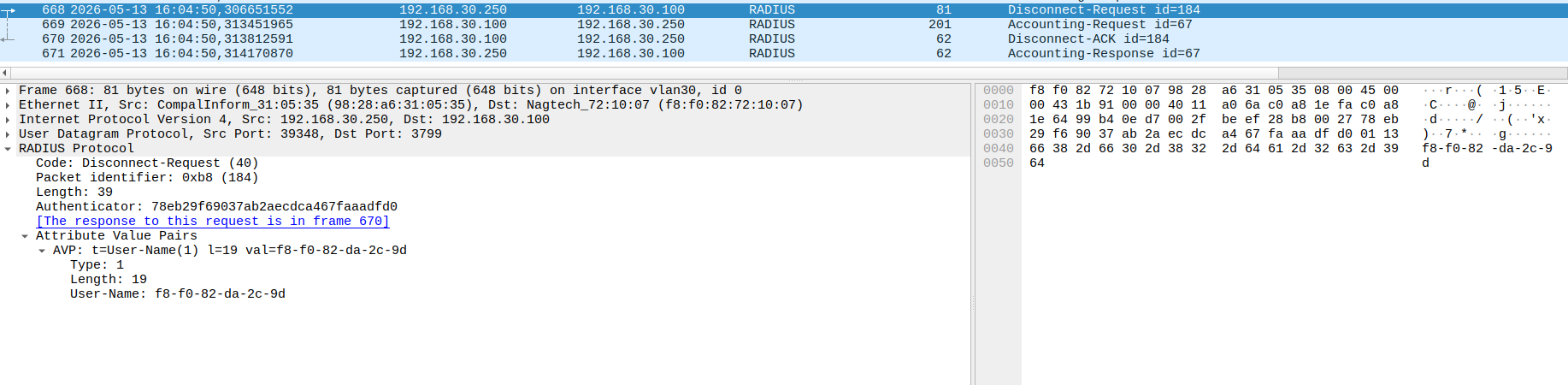
Task: Click Packet identifier: 0xb8 (184) field
Action: pyautogui.click(x=147, y=177)
